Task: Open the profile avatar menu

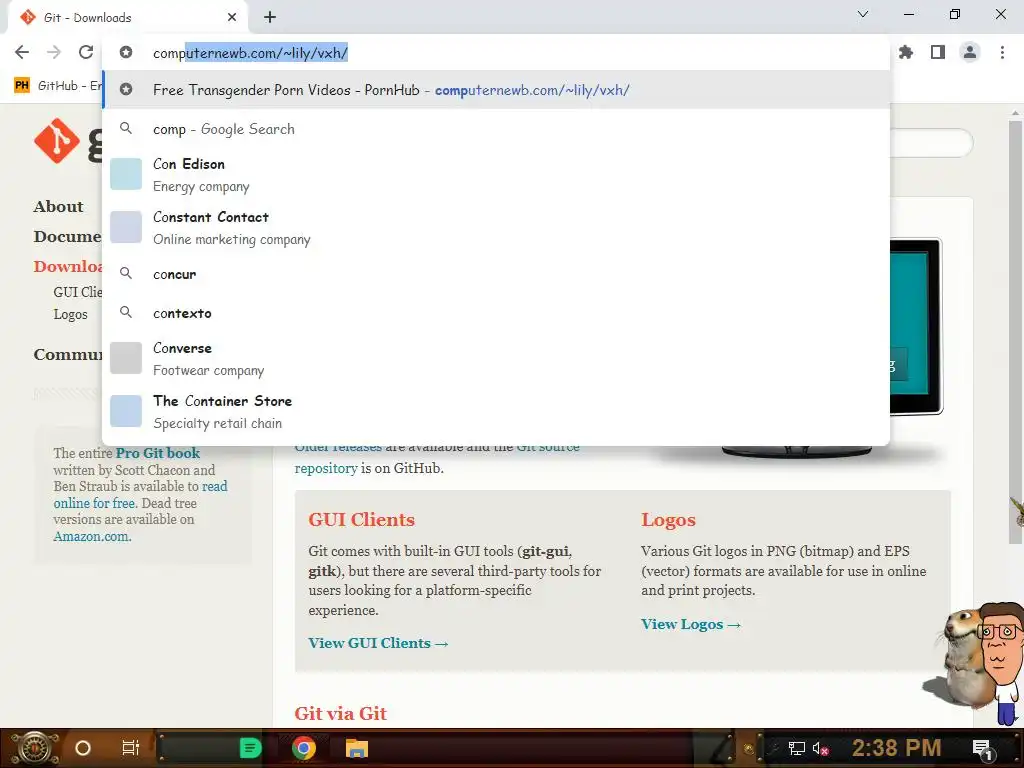Action: (970, 52)
